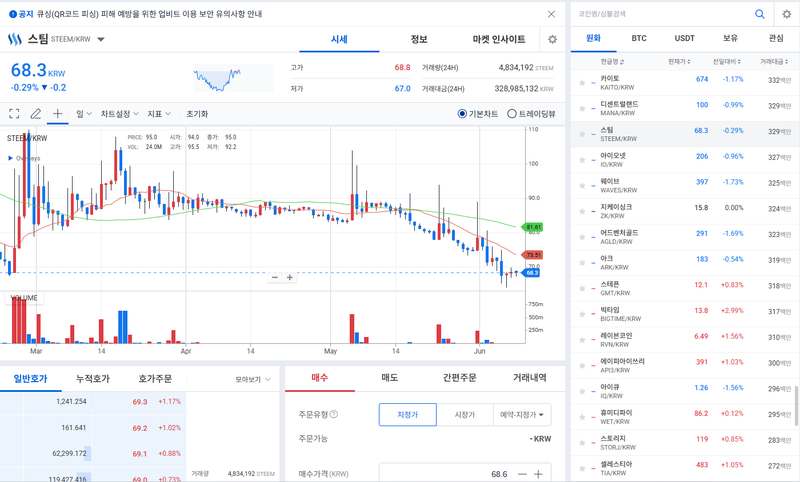This screenshot has width=800, height=482.
Task: Open the 차트설정 dropdown
Action: coord(119,114)
